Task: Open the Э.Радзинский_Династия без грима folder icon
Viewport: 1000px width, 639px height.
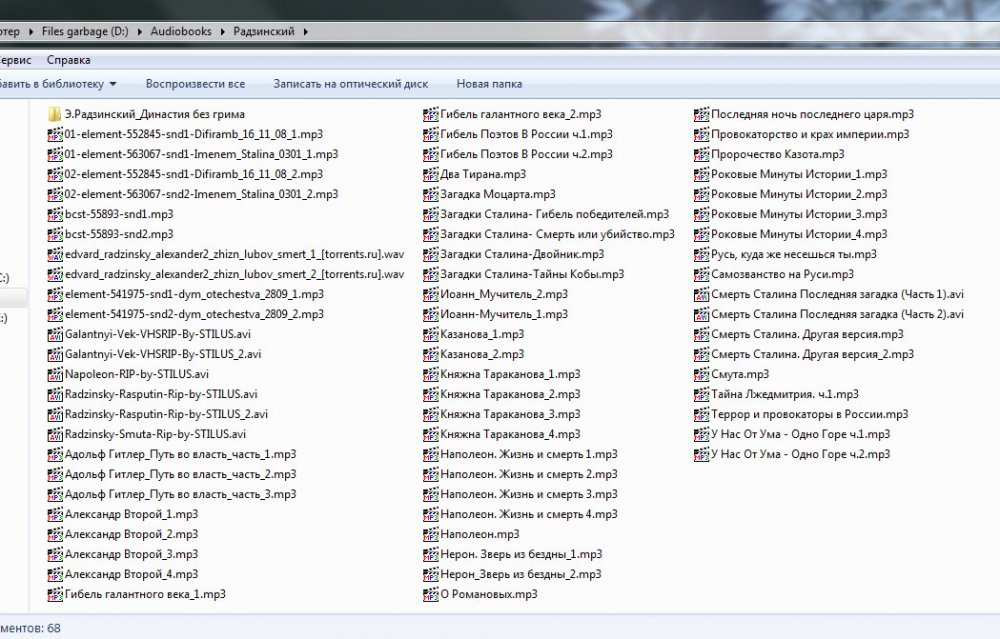Action: (x=54, y=114)
